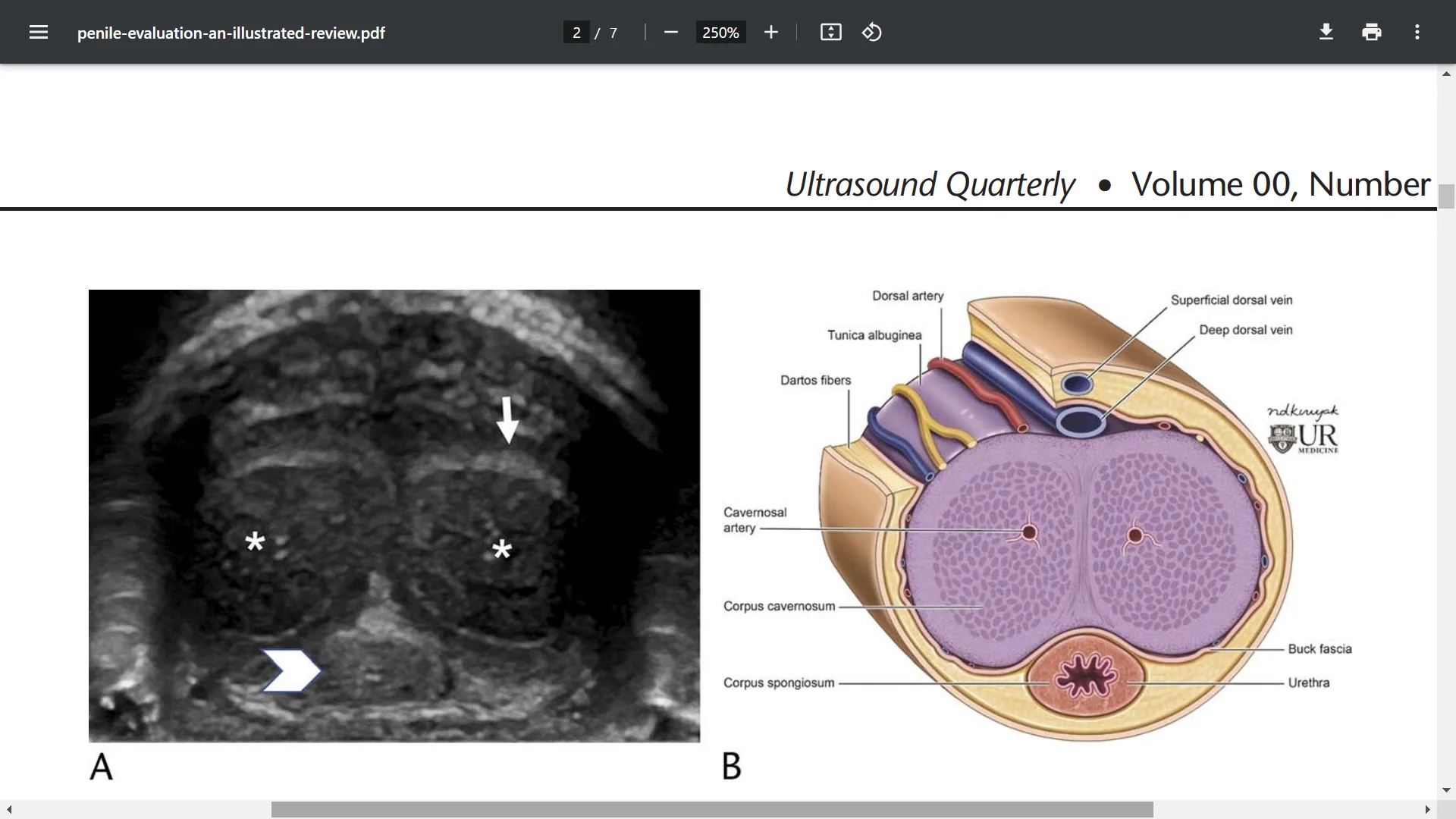Zoom in on the PDF
Screen dimensions: 1456x819
(x=770, y=32)
